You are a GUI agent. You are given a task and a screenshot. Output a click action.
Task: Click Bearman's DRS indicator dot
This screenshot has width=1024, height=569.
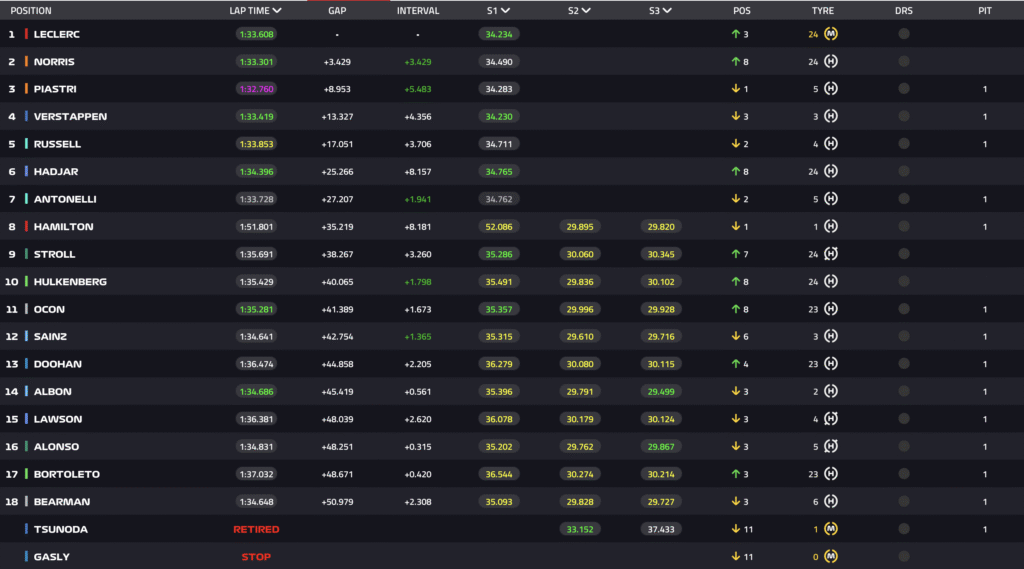[904, 502]
